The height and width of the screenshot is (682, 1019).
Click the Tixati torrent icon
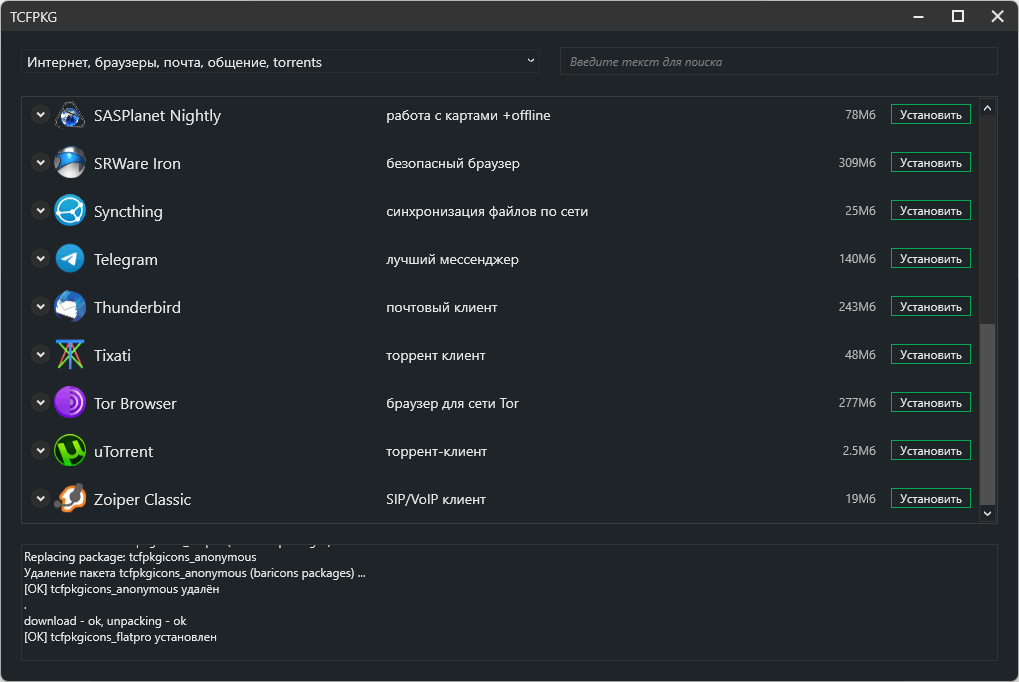tap(70, 355)
